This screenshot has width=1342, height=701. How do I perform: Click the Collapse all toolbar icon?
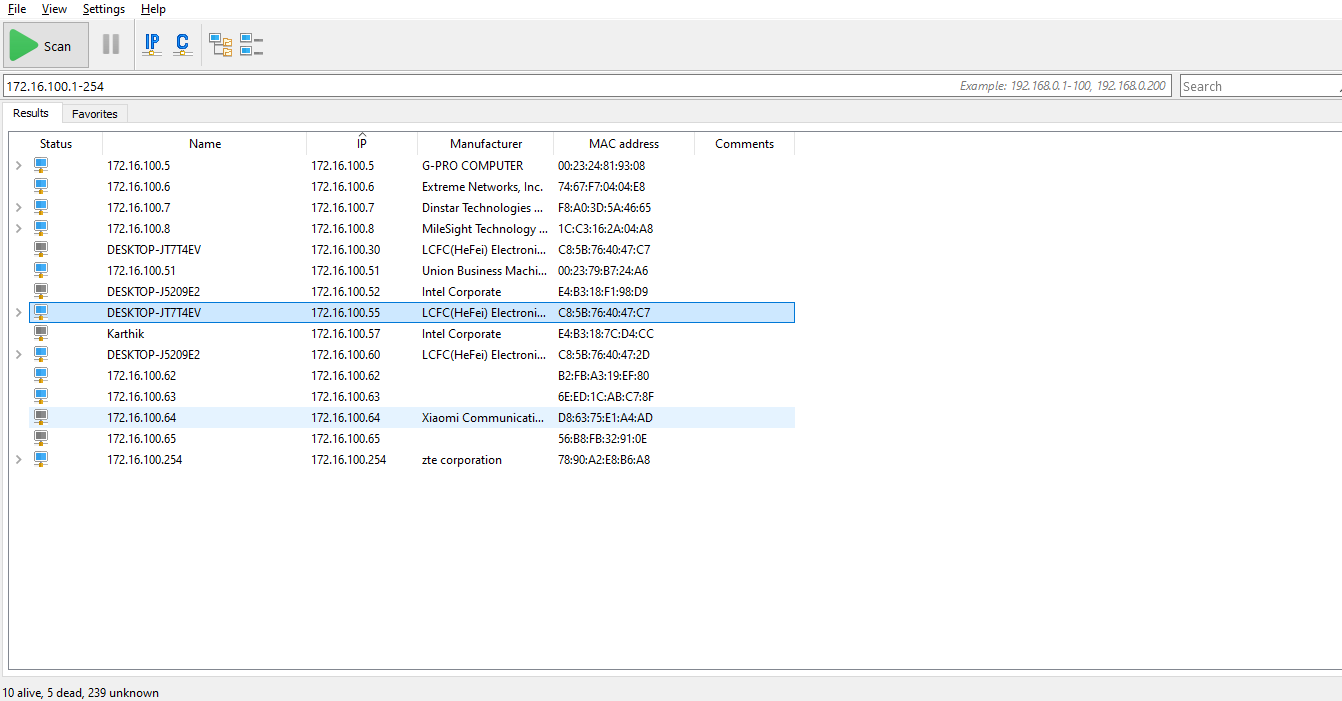pyautogui.click(x=251, y=45)
